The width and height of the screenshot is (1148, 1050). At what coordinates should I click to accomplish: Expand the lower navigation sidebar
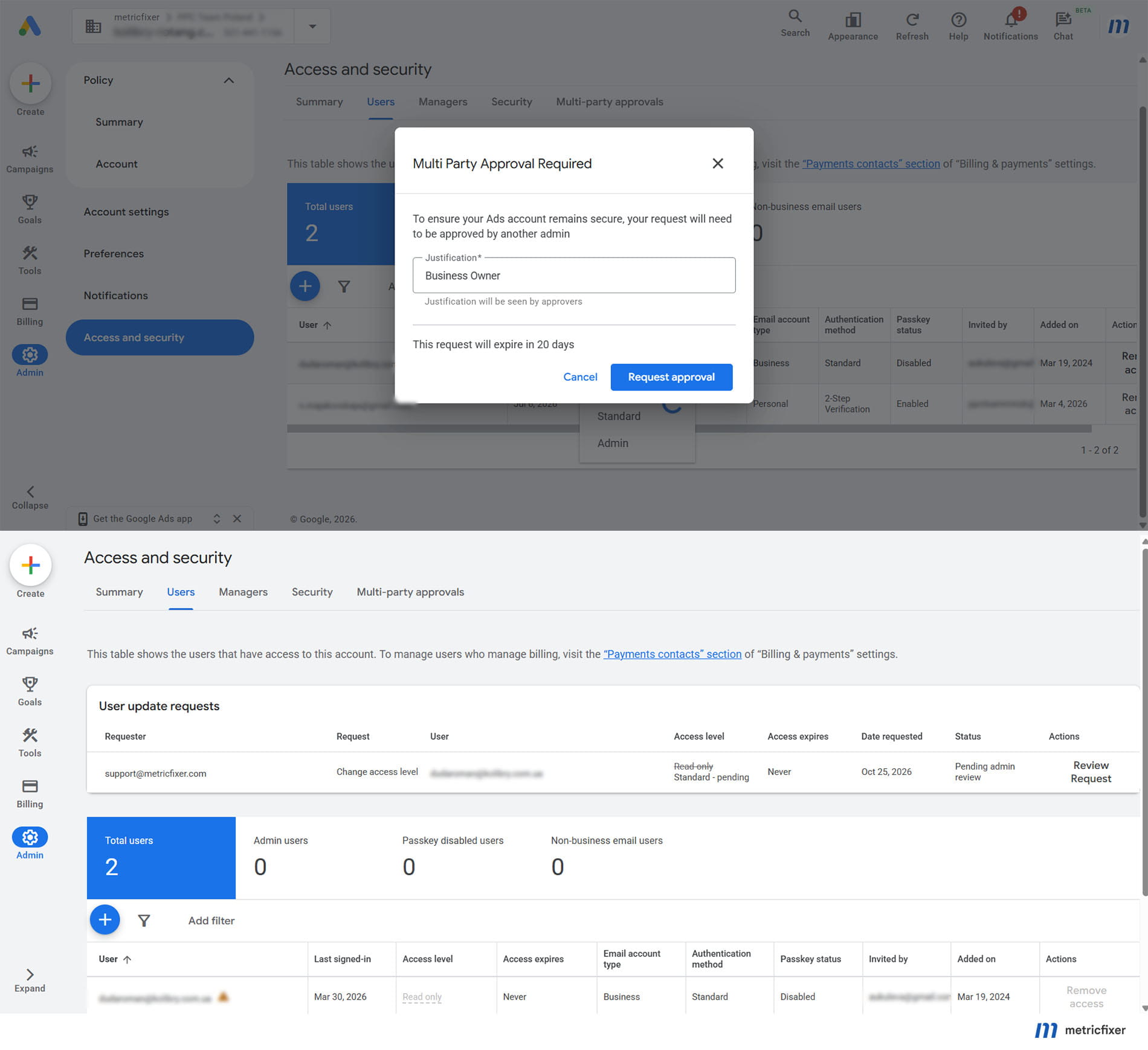pyautogui.click(x=30, y=980)
